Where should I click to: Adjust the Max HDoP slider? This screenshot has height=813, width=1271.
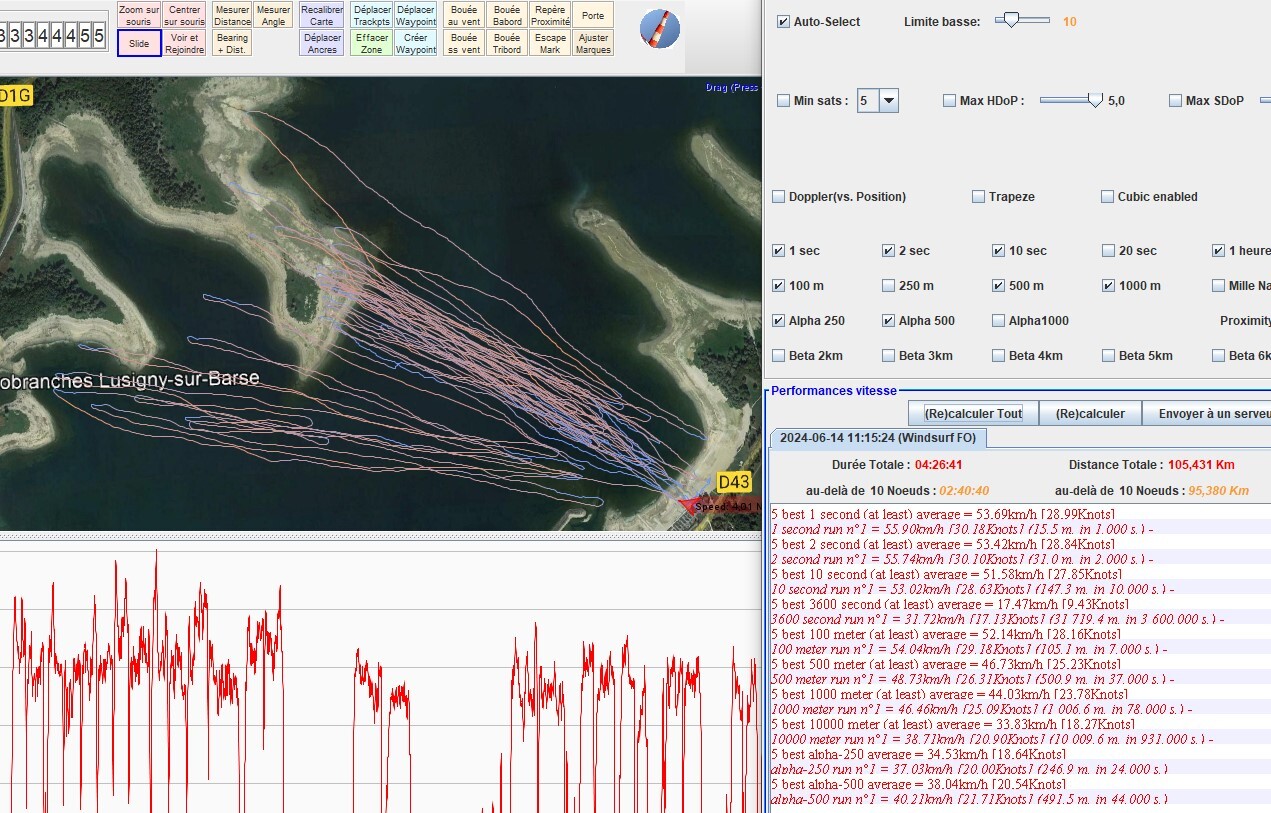point(1094,100)
